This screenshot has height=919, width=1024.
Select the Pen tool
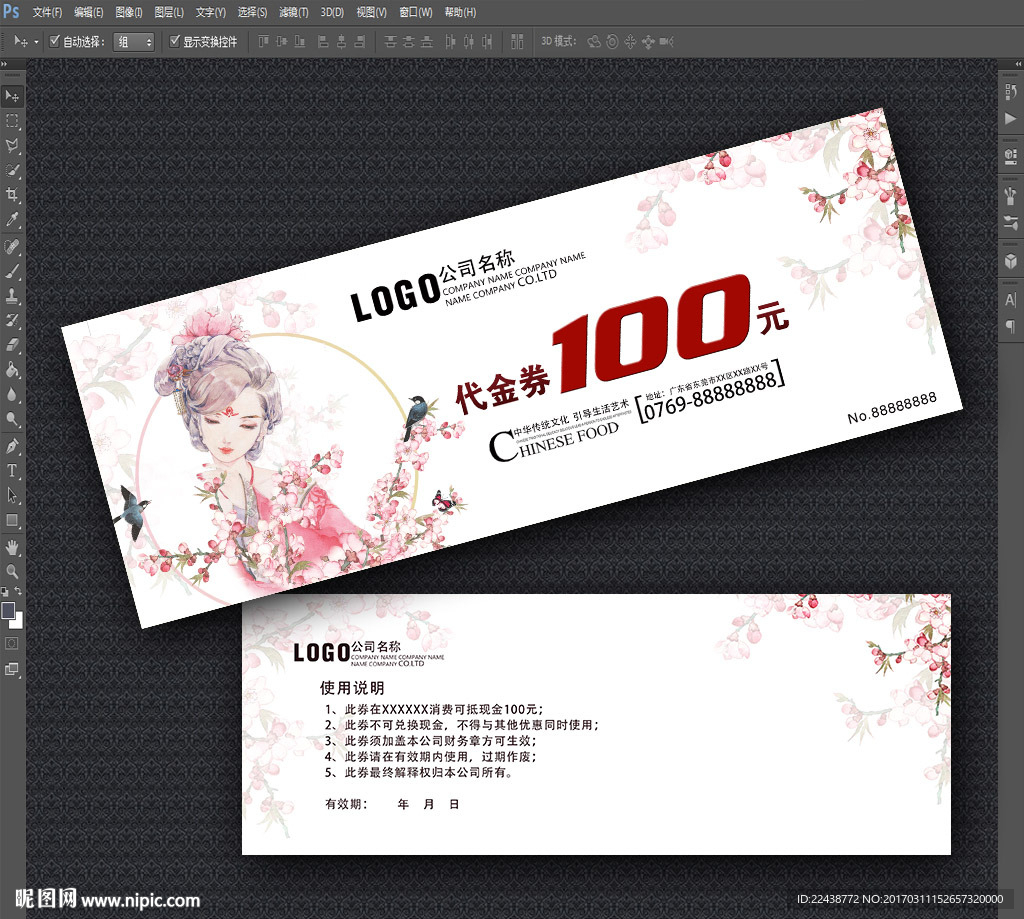click(12, 447)
